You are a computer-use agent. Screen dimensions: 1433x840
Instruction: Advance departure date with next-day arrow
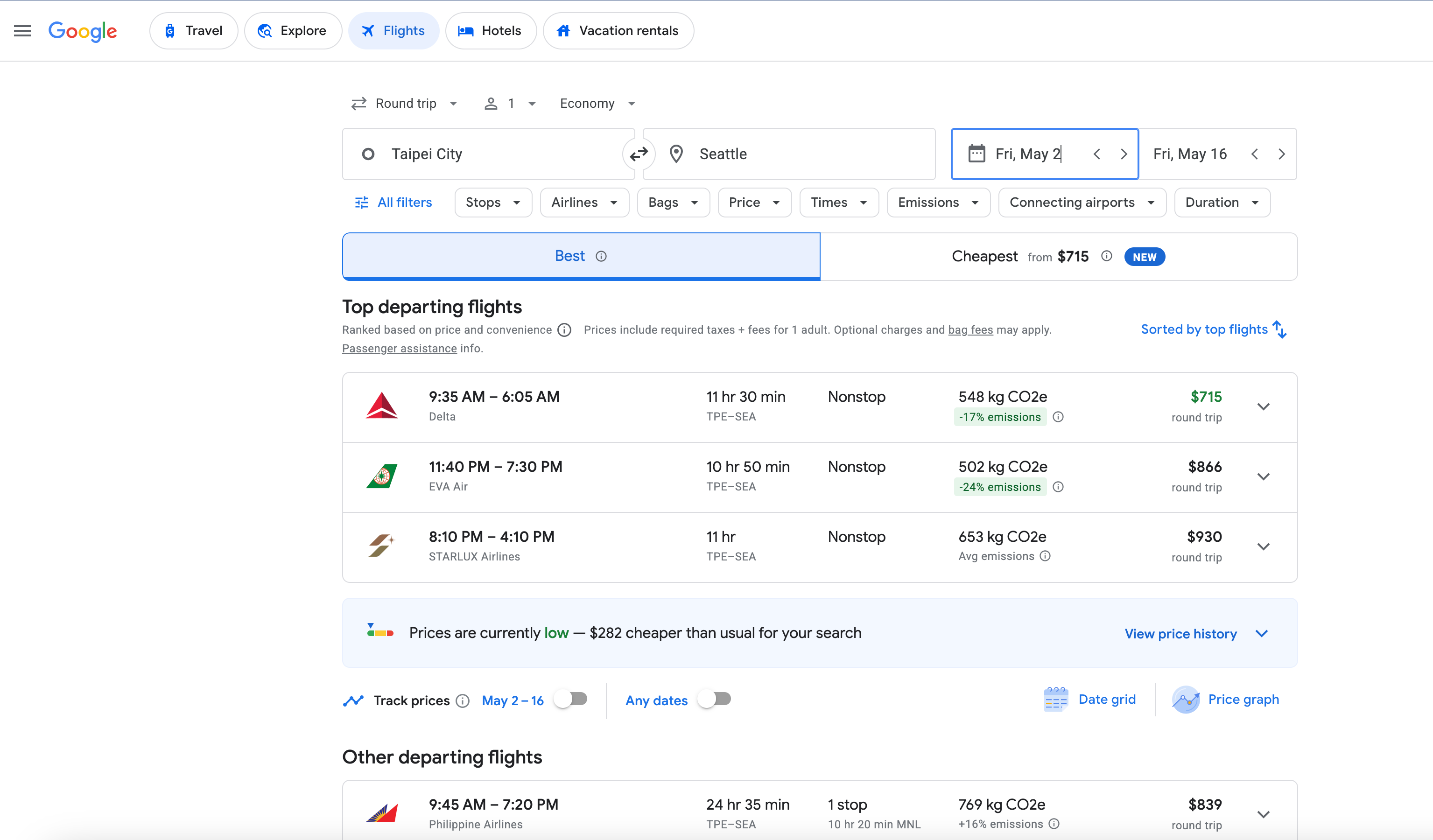pyautogui.click(x=1124, y=154)
